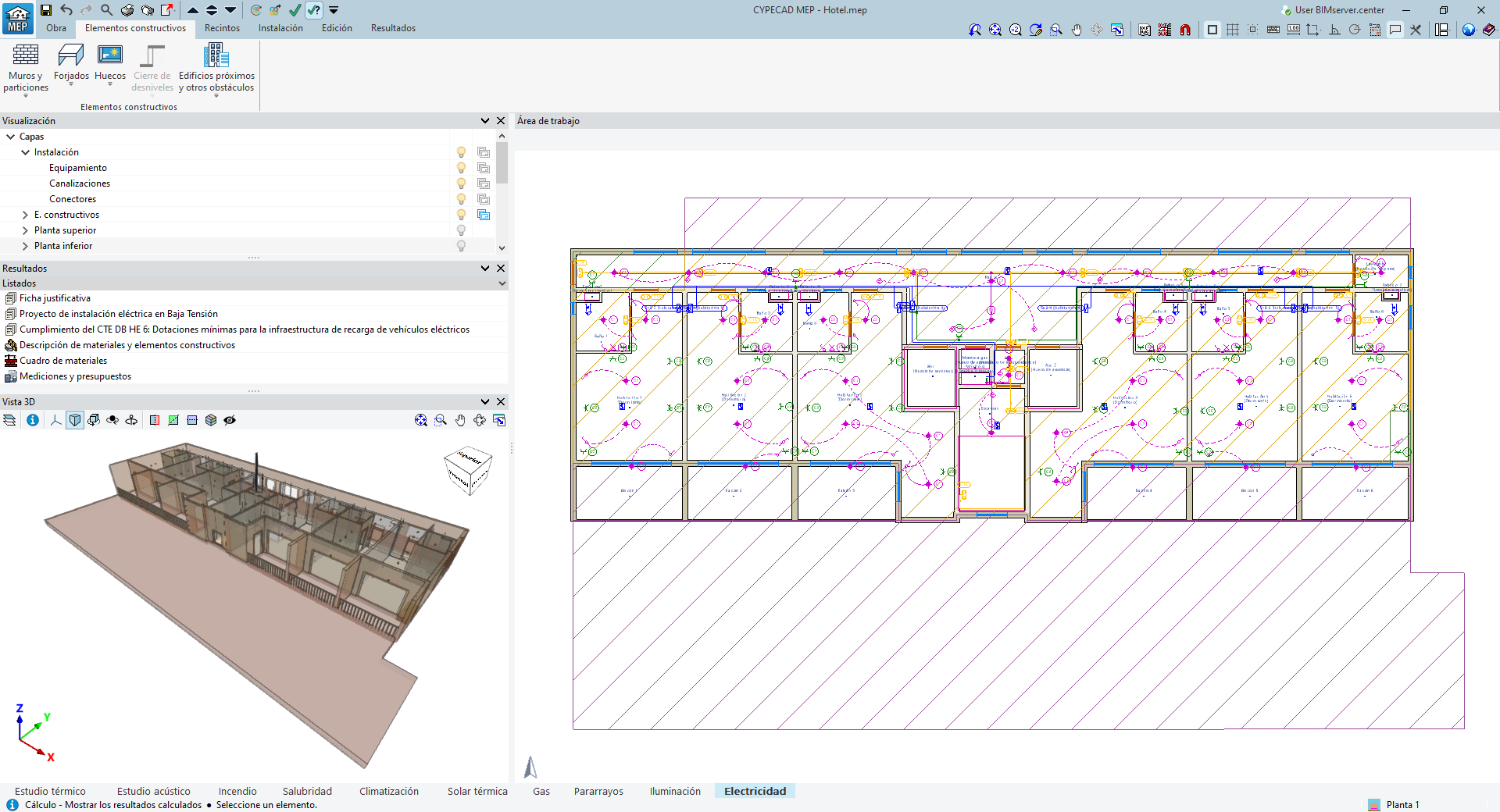Expand the E. constructivos tree node
The image size is (1500, 812).
(x=25, y=215)
